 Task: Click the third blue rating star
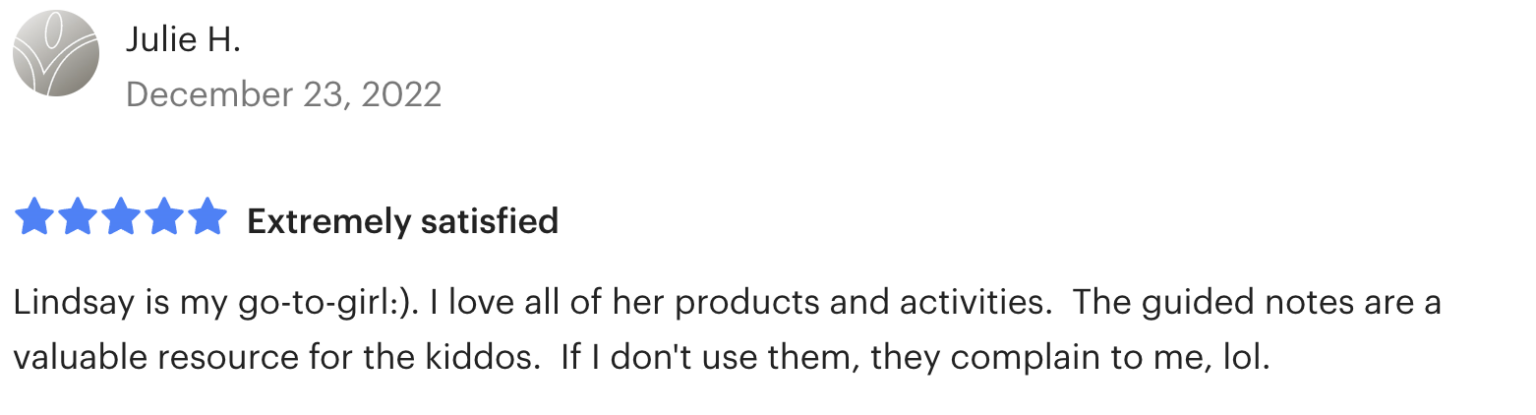click(121, 219)
